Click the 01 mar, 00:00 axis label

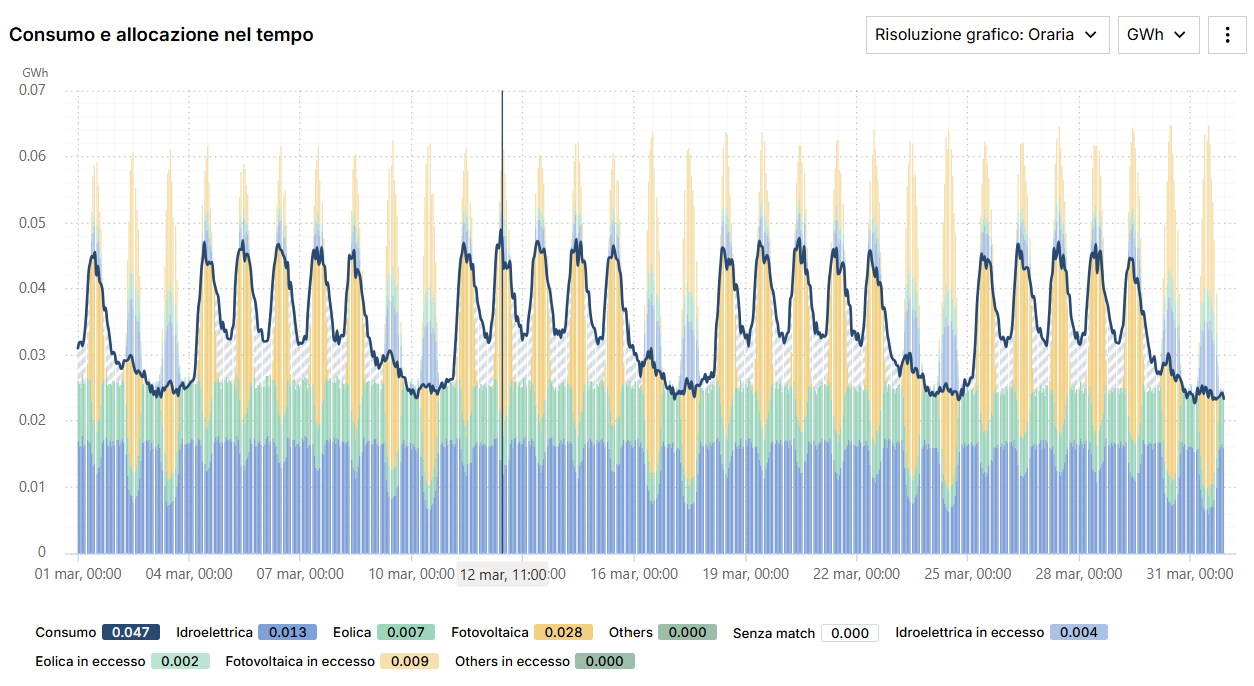coord(78,574)
